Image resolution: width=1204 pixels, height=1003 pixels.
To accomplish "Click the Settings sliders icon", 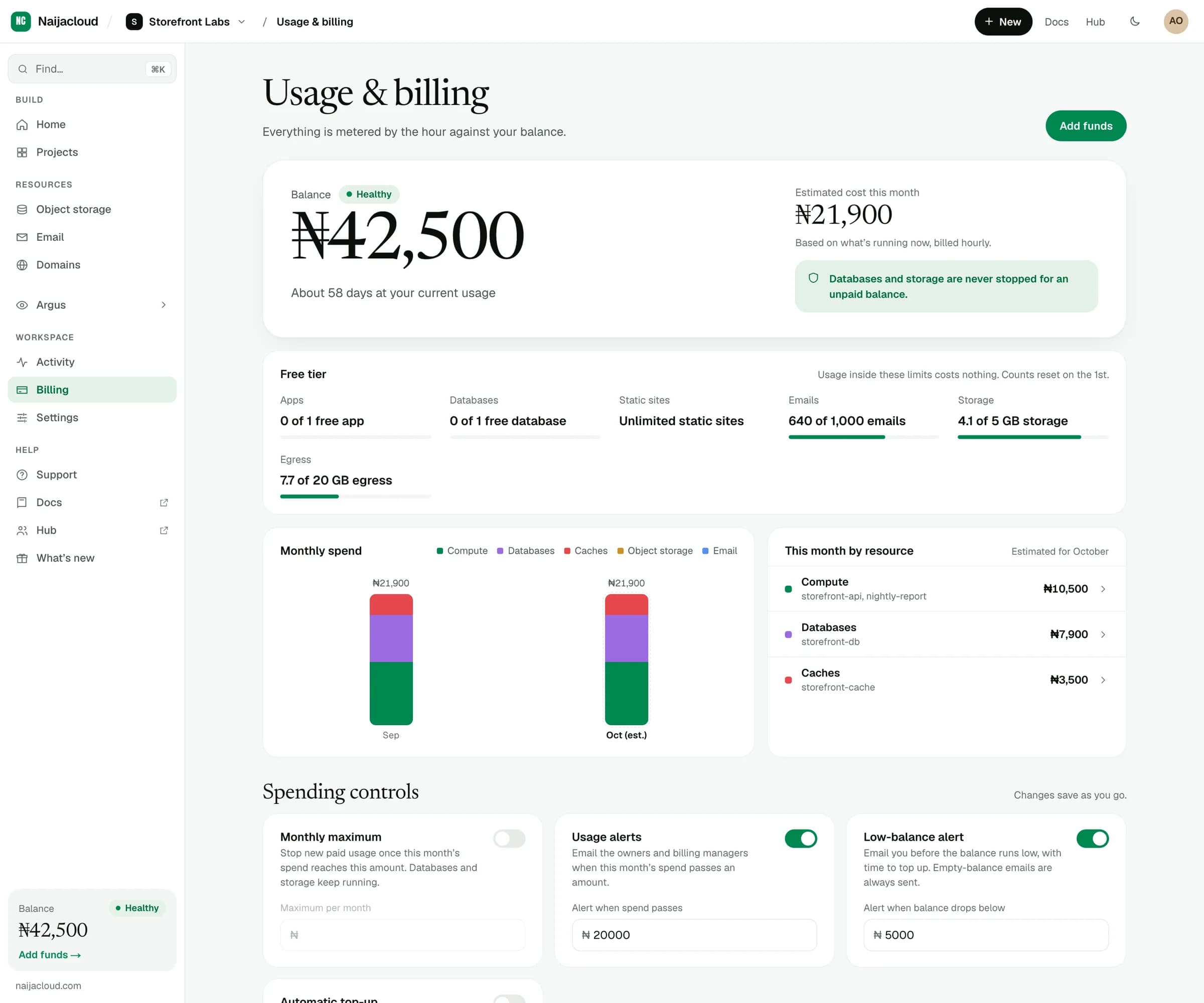I will 22,417.
